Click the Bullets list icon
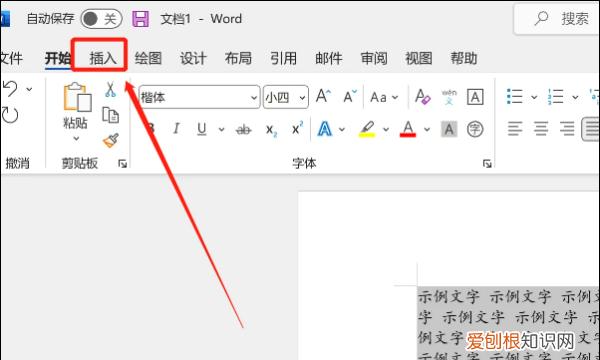This screenshot has width=600, height=360. [x=515, y=97]
